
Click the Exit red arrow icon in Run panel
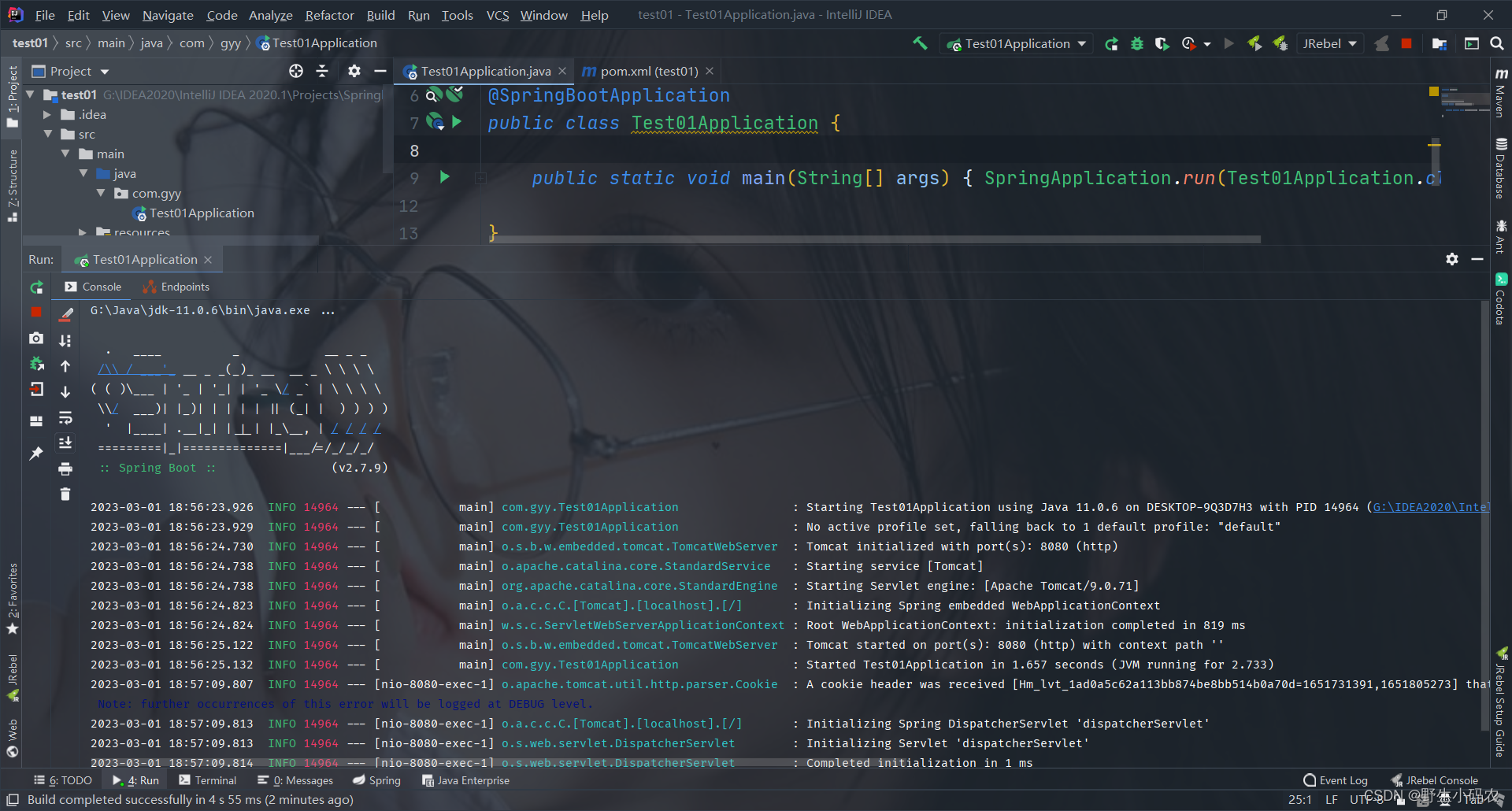point(36,389)
